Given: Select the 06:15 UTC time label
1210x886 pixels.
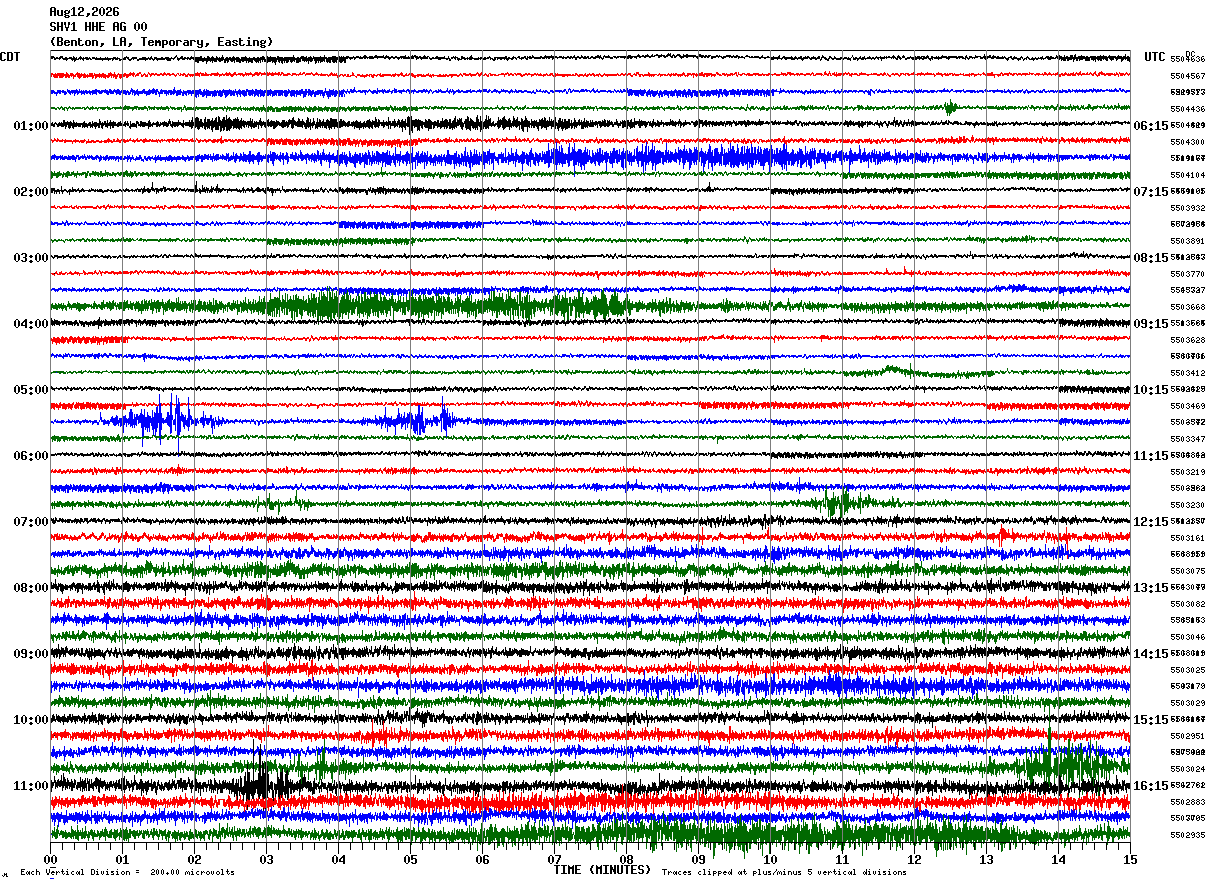Looking at the screenshot, I should [1150, 126].
